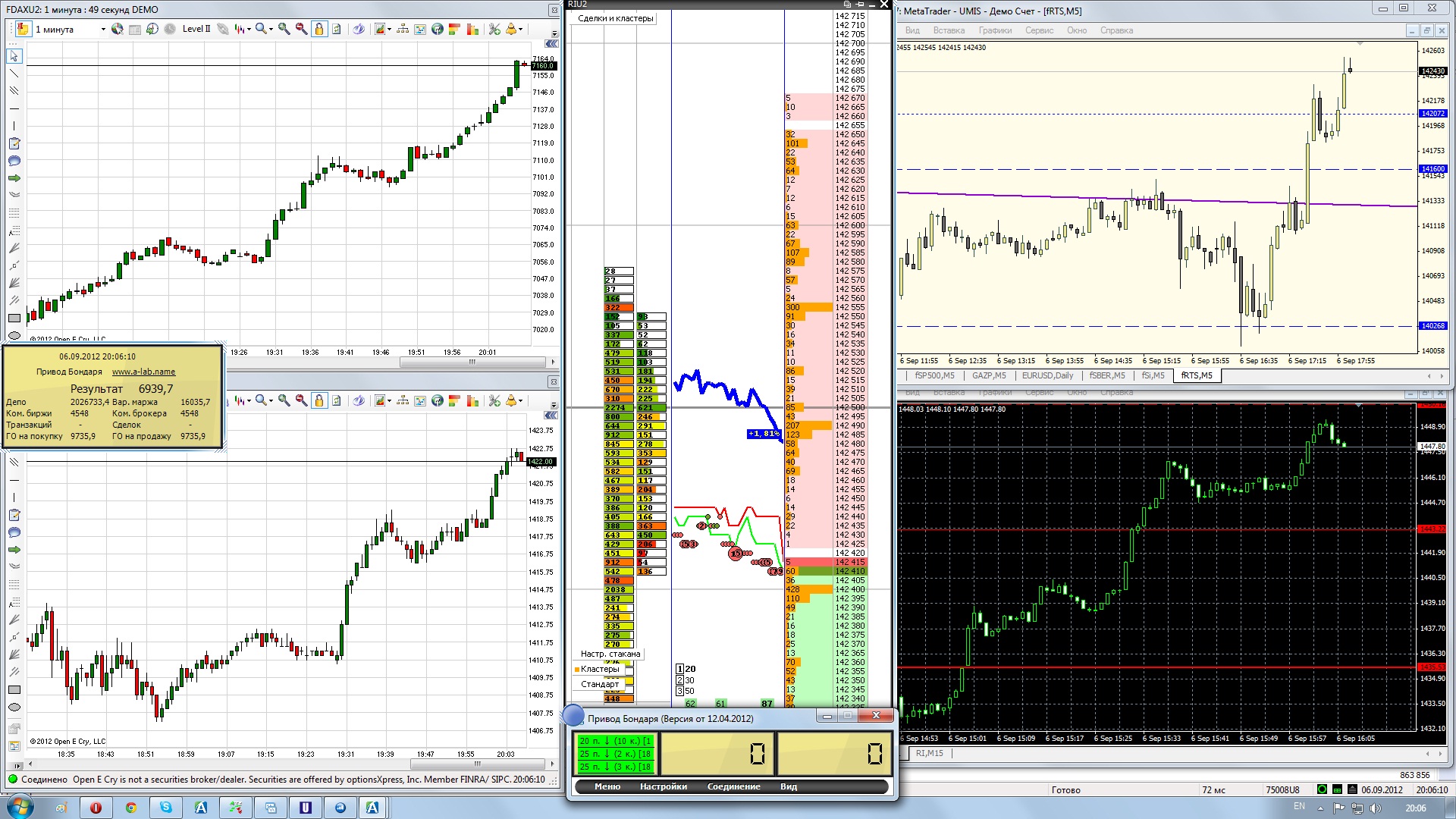This screenshot has height=819, width=1456.
Task: Expand the candlestick chart type dropdown arrow
Action: click(x=249, y=30)
